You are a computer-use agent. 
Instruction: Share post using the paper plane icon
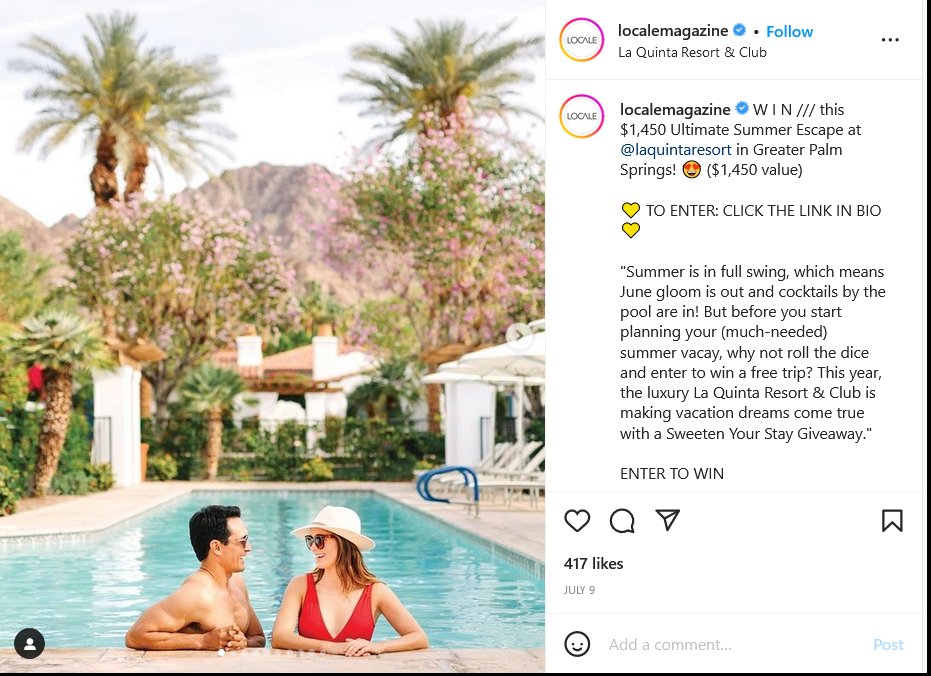click(667, 520)
